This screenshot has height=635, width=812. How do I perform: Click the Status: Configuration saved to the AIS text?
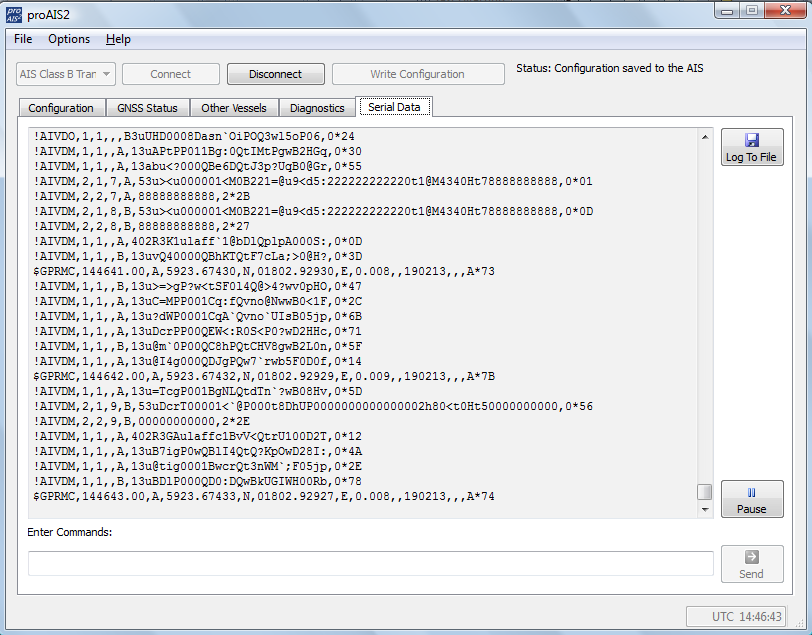tap(610, 68)
